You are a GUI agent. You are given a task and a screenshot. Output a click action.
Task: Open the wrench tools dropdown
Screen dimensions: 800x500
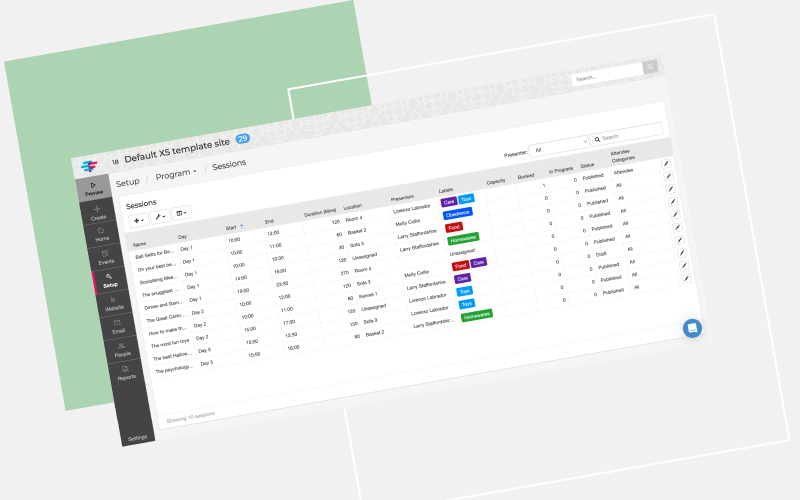click(160, 216)
